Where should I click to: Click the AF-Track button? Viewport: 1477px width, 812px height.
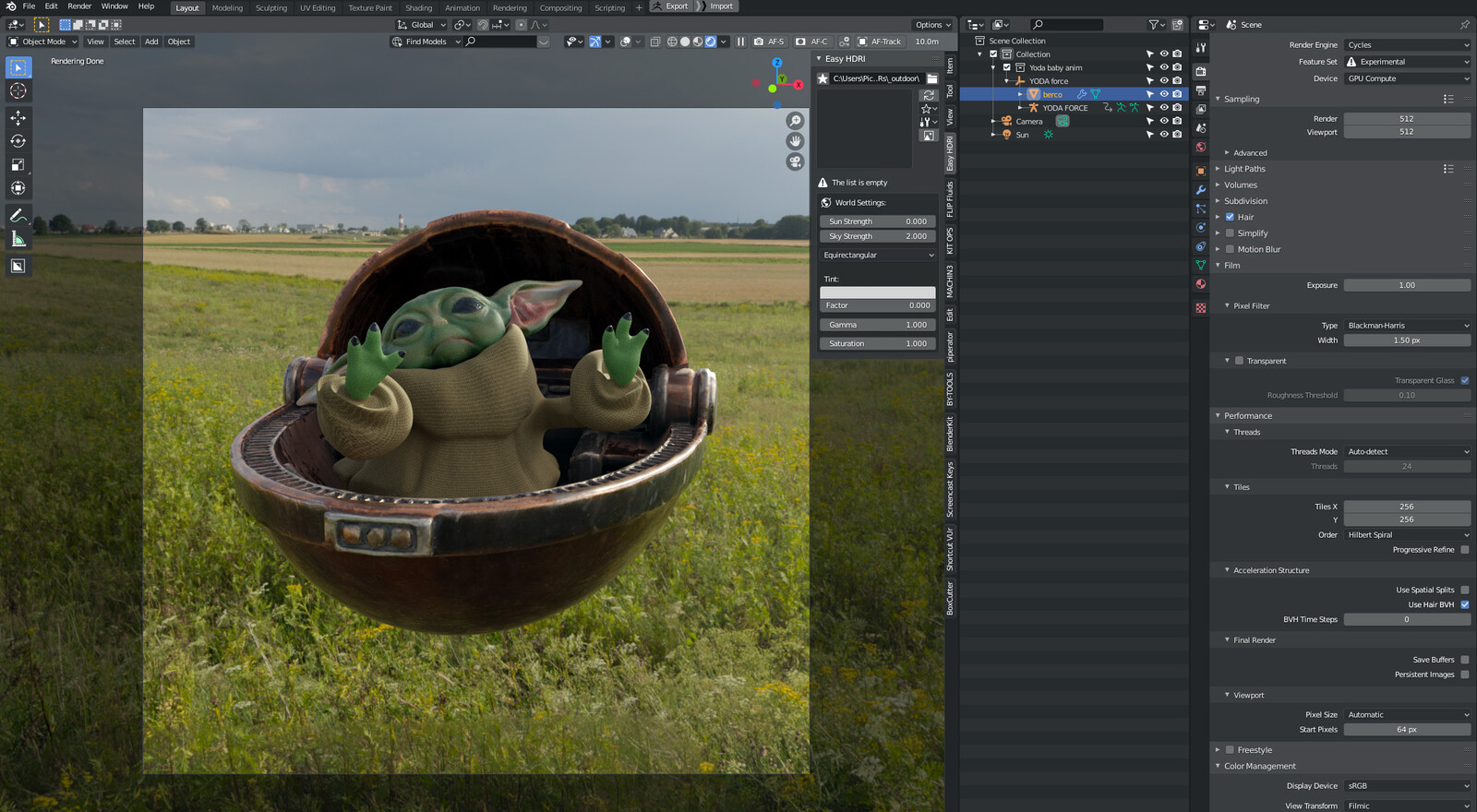click(x=880, y=42)
